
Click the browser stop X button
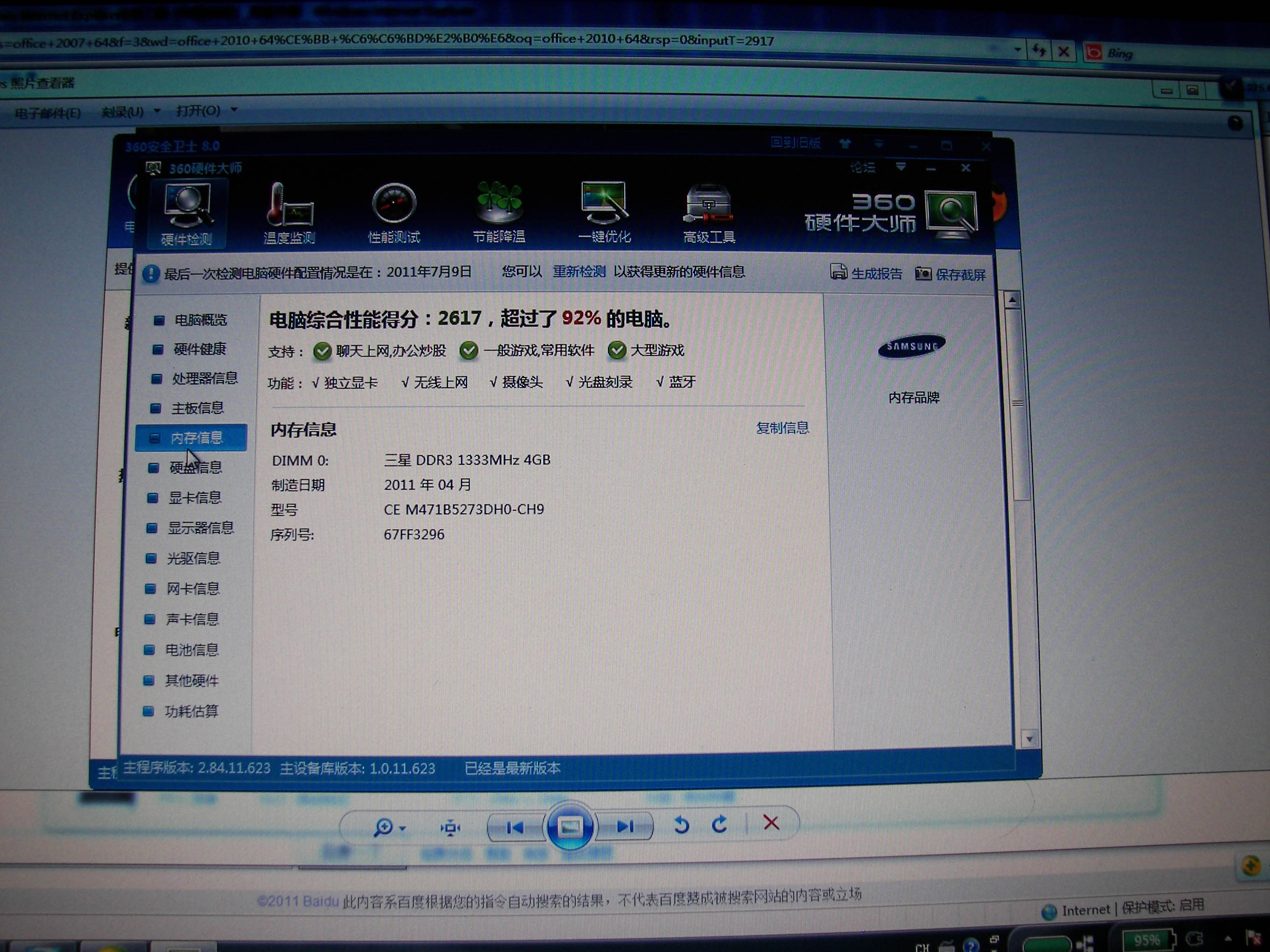1063,51
